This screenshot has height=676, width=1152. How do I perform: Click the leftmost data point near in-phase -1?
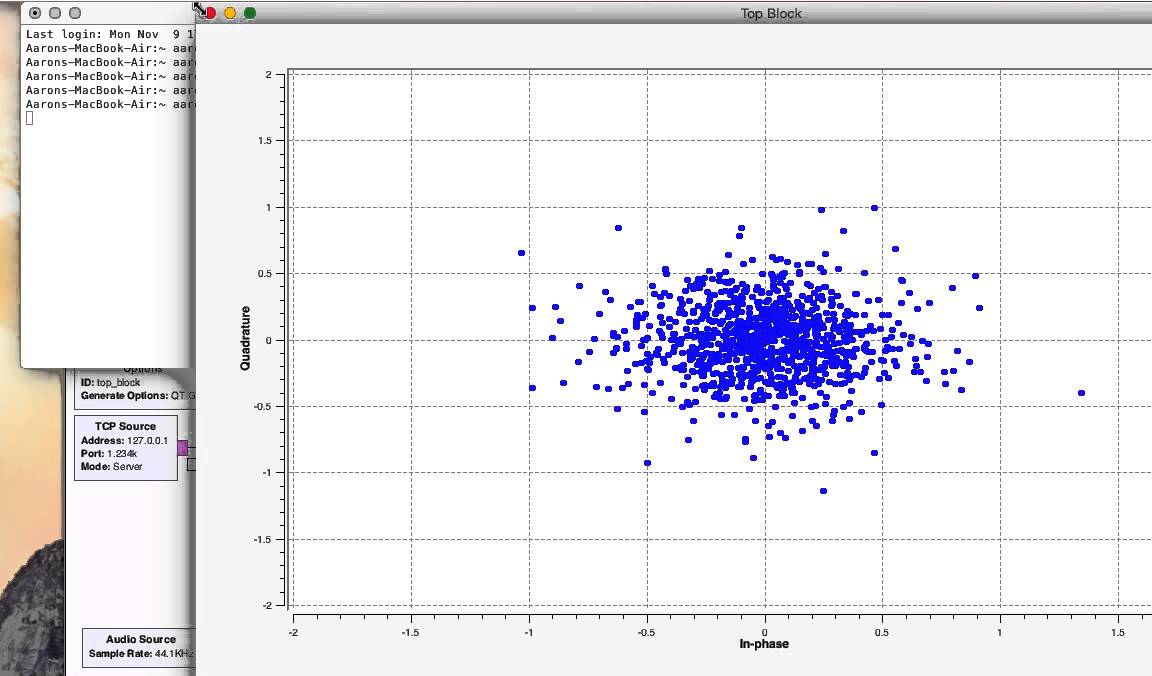(x=522, y=253)
